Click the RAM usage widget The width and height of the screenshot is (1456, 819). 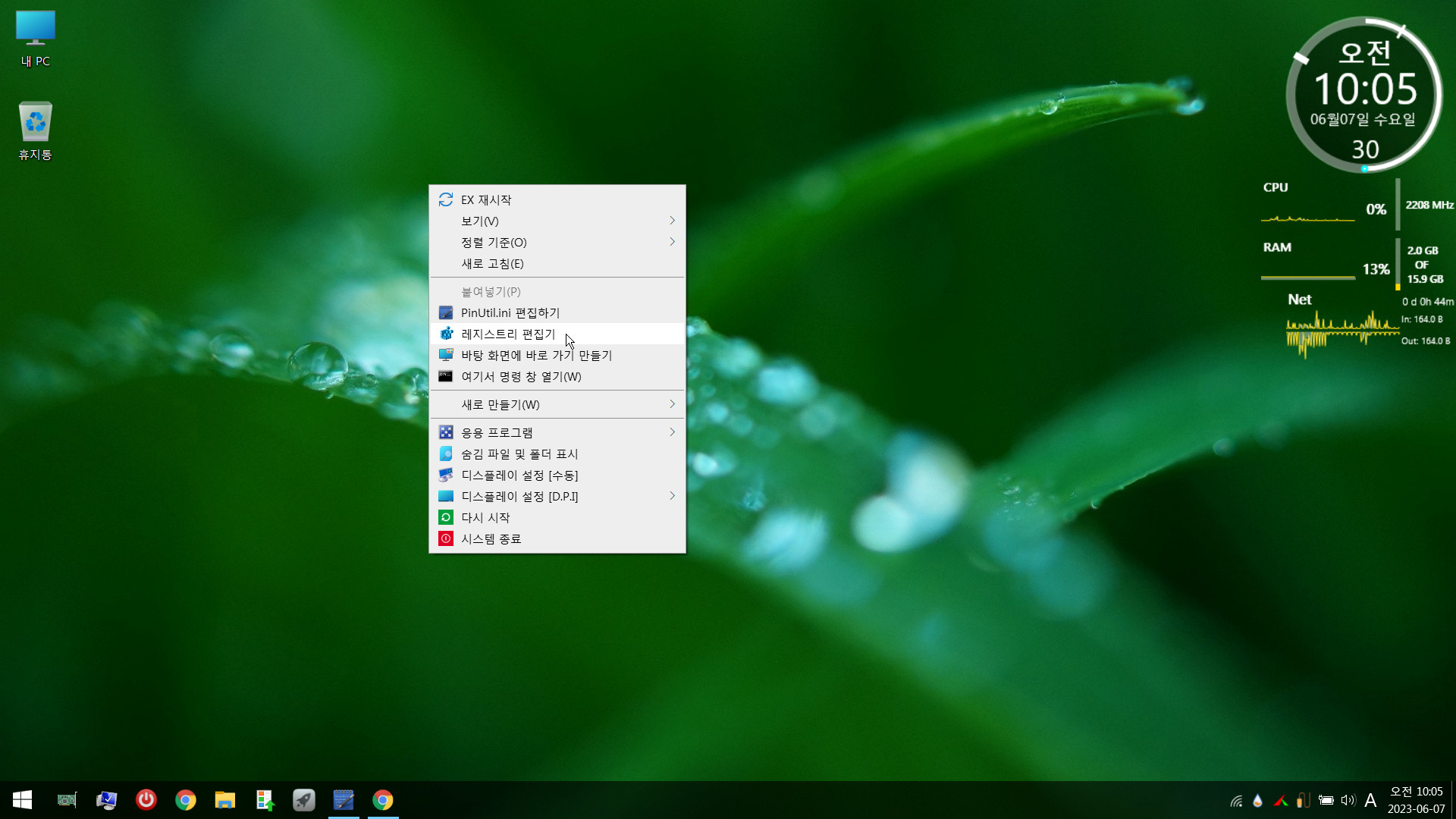(1354, 264)
